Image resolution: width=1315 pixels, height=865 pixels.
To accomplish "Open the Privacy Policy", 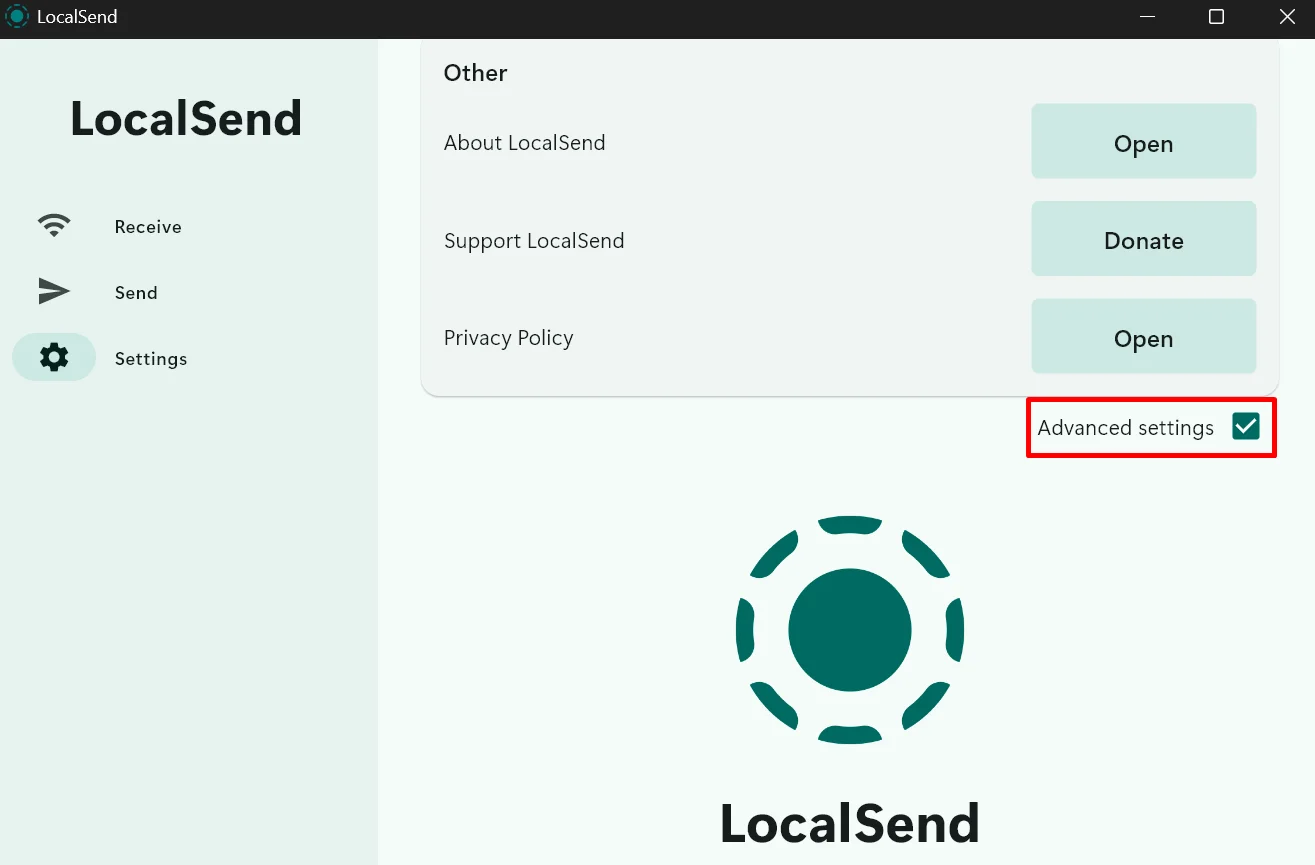I will click(x=1143, y=338).
